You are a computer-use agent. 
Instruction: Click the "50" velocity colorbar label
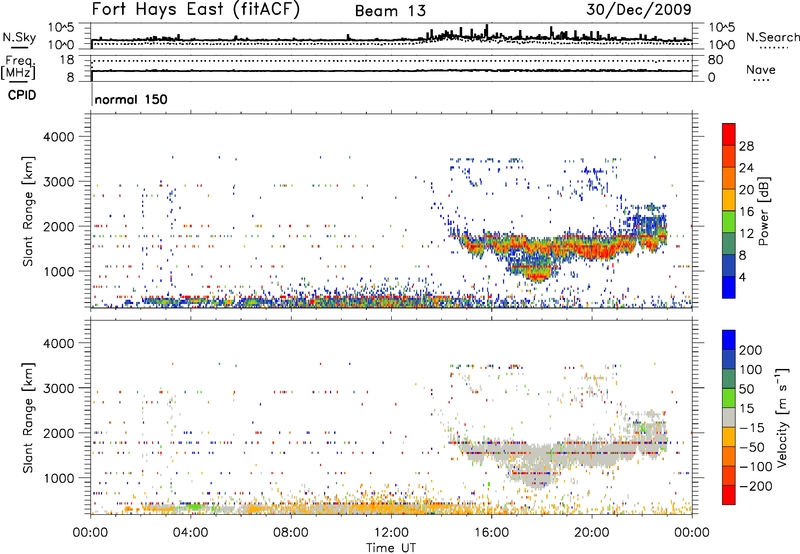[x=746, y=389]
